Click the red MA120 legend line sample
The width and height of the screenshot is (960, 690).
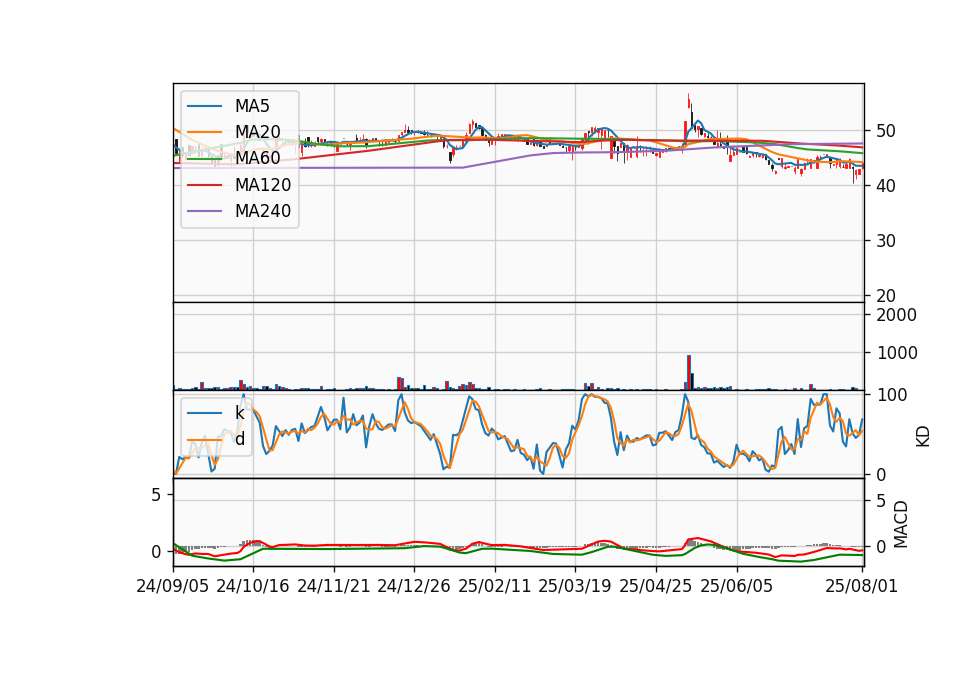(204, 184)
